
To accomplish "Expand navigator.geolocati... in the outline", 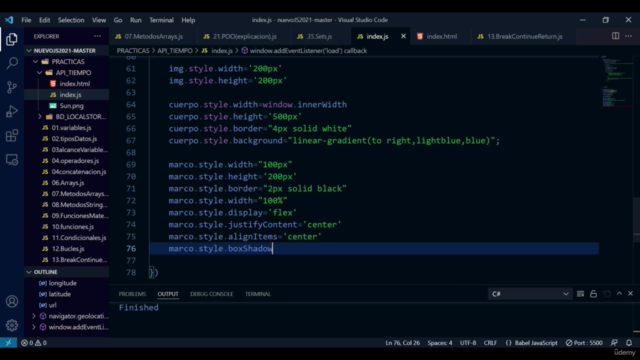I will (34, 316).
